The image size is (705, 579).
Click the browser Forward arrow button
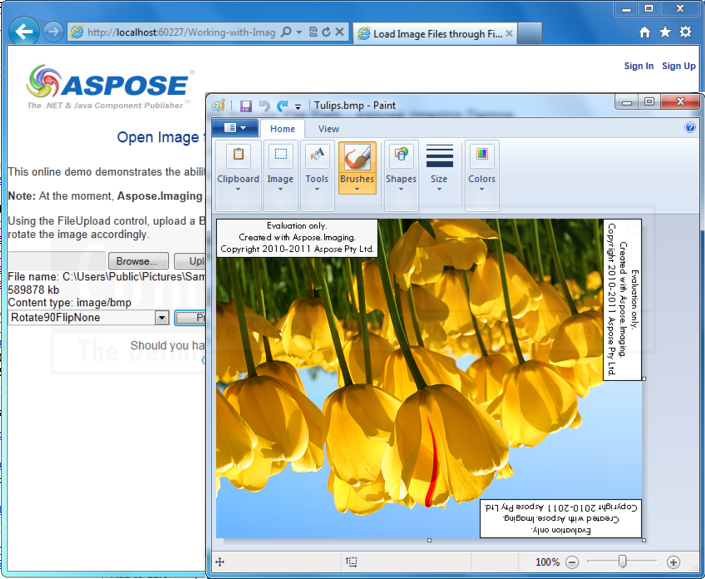53,32
